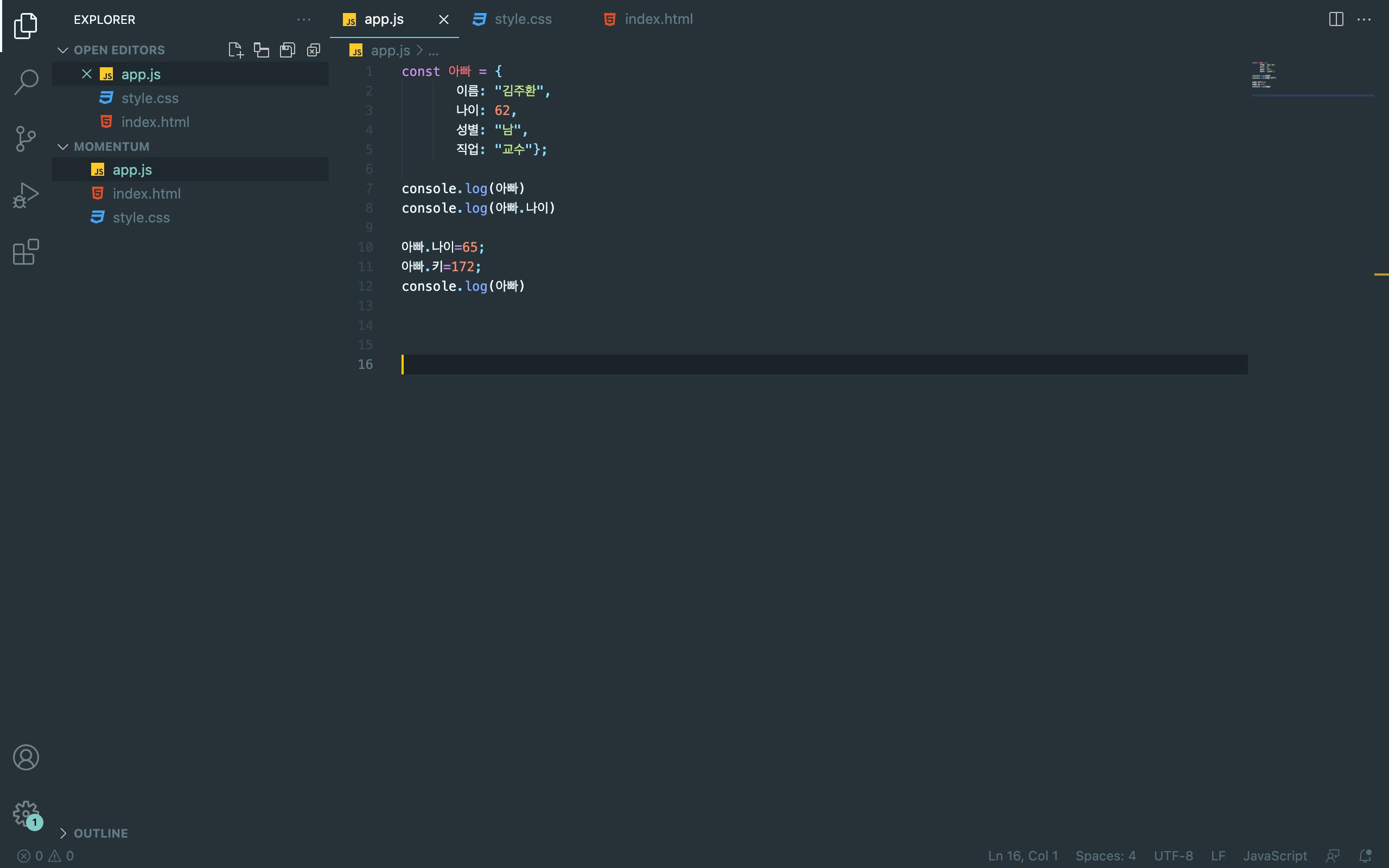Switch to the style.css tab
1389x868 pixels.
coord(523,19)
